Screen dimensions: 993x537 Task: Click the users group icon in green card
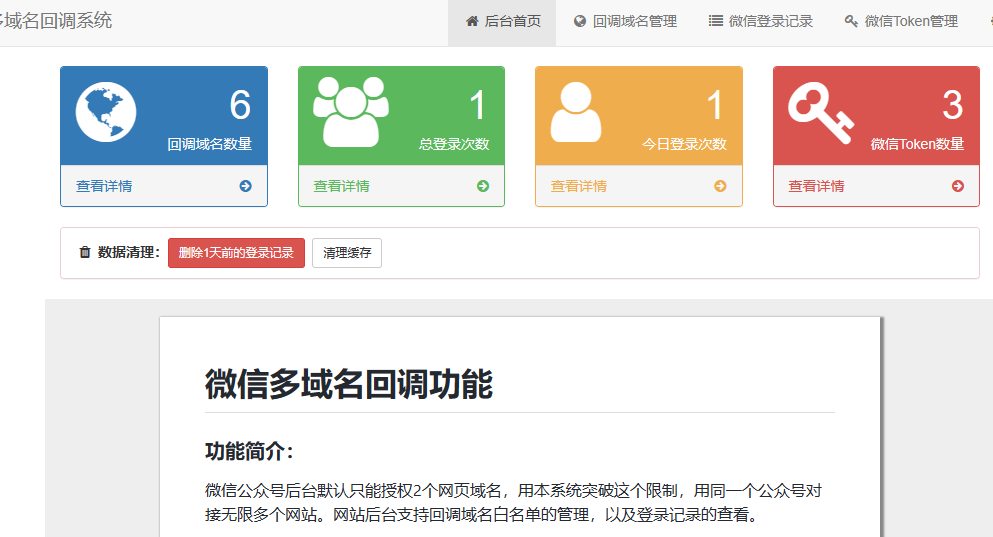pyautogui.click(x=349, y=110)
